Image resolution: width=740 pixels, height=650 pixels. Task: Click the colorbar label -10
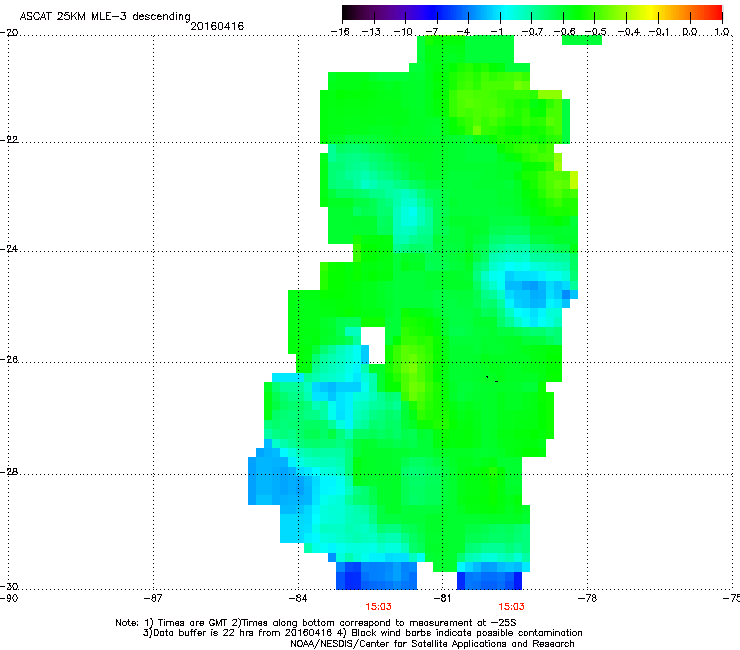click(403, 32)
